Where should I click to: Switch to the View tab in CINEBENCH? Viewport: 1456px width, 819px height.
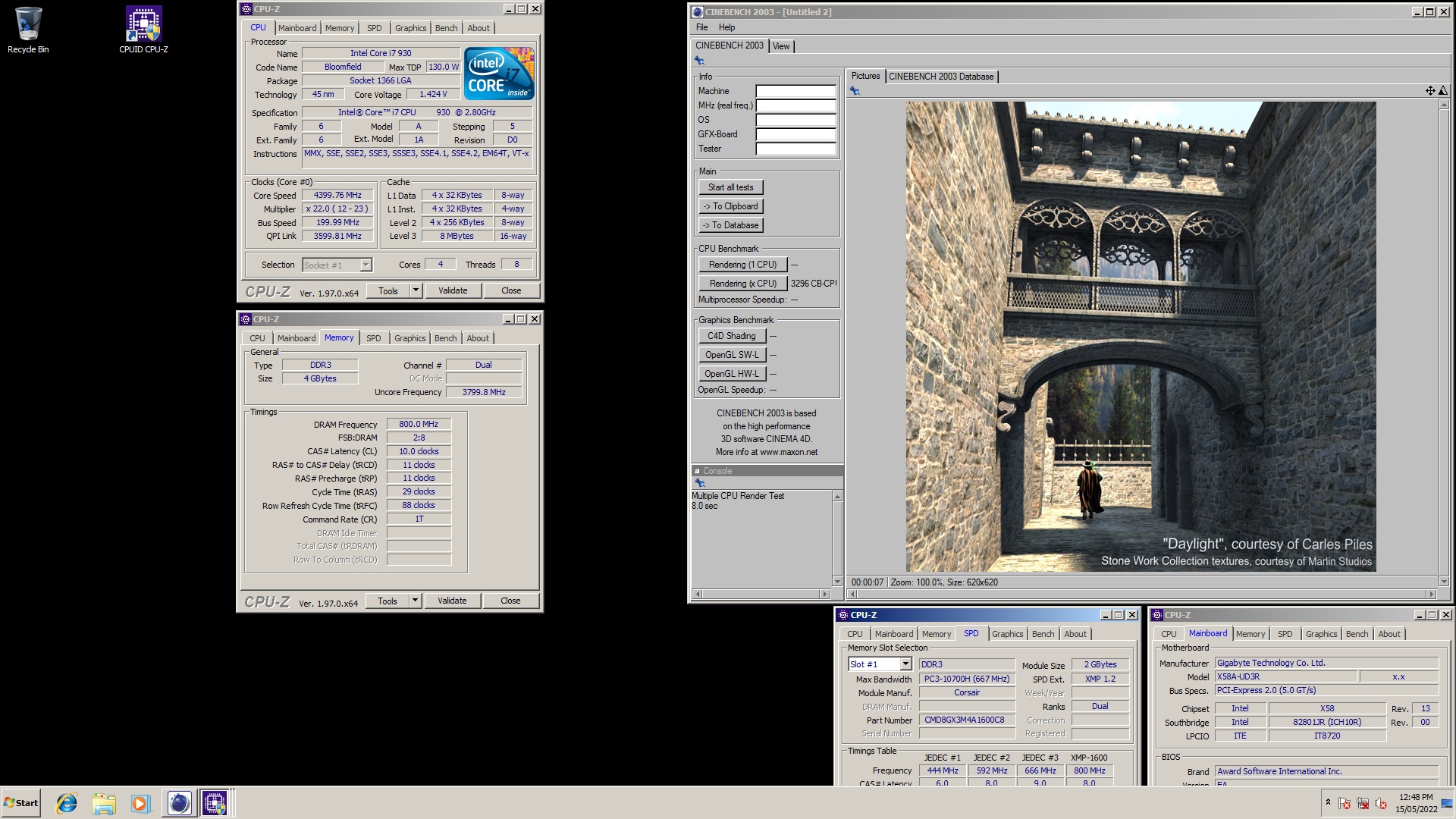(x=781, y=46)
